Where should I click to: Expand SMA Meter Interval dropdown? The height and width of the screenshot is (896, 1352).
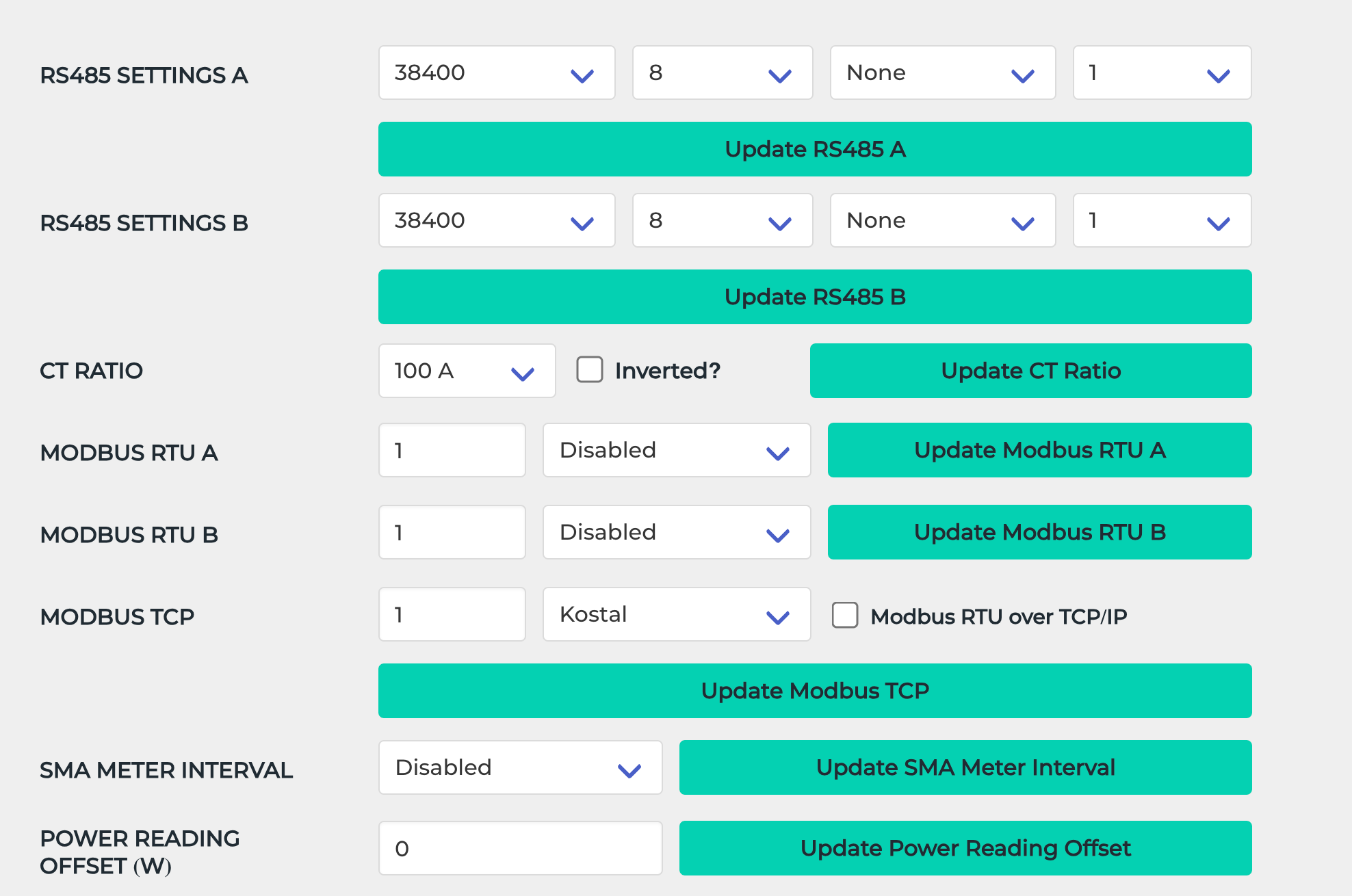coord(520,768)
